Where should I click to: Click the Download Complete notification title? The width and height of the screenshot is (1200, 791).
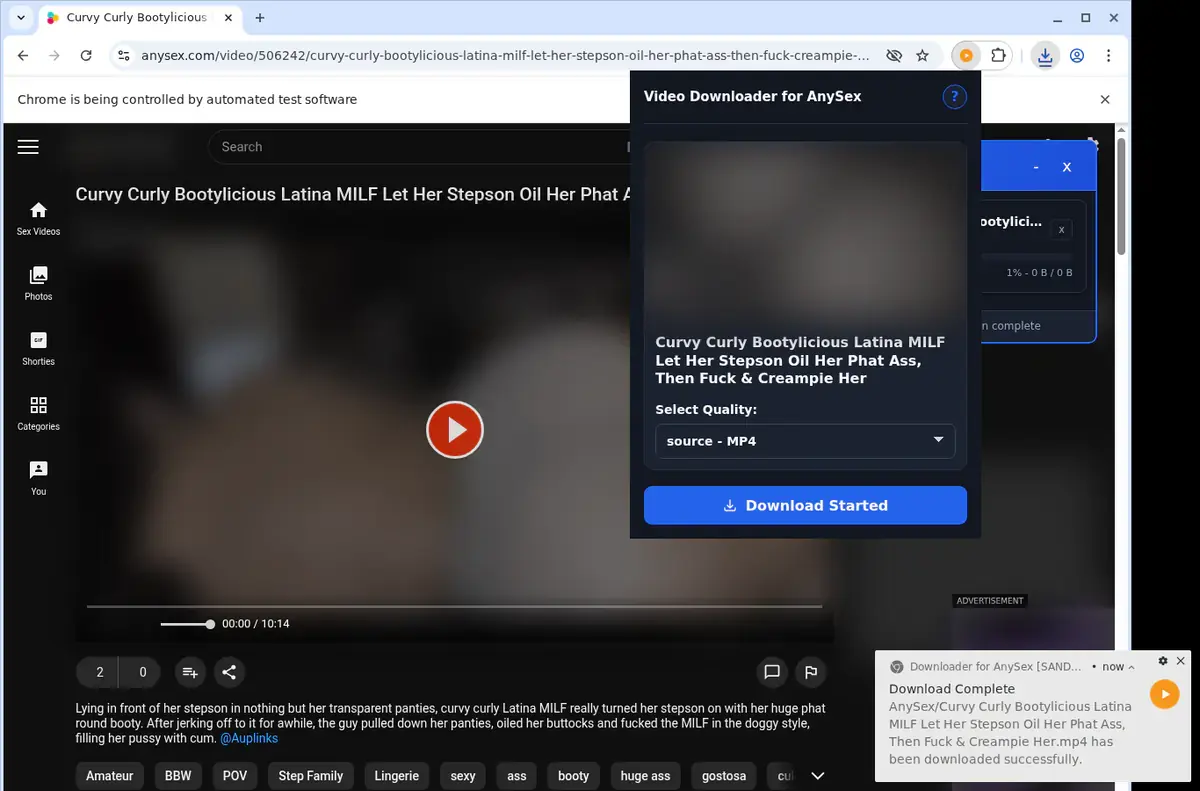952,688
